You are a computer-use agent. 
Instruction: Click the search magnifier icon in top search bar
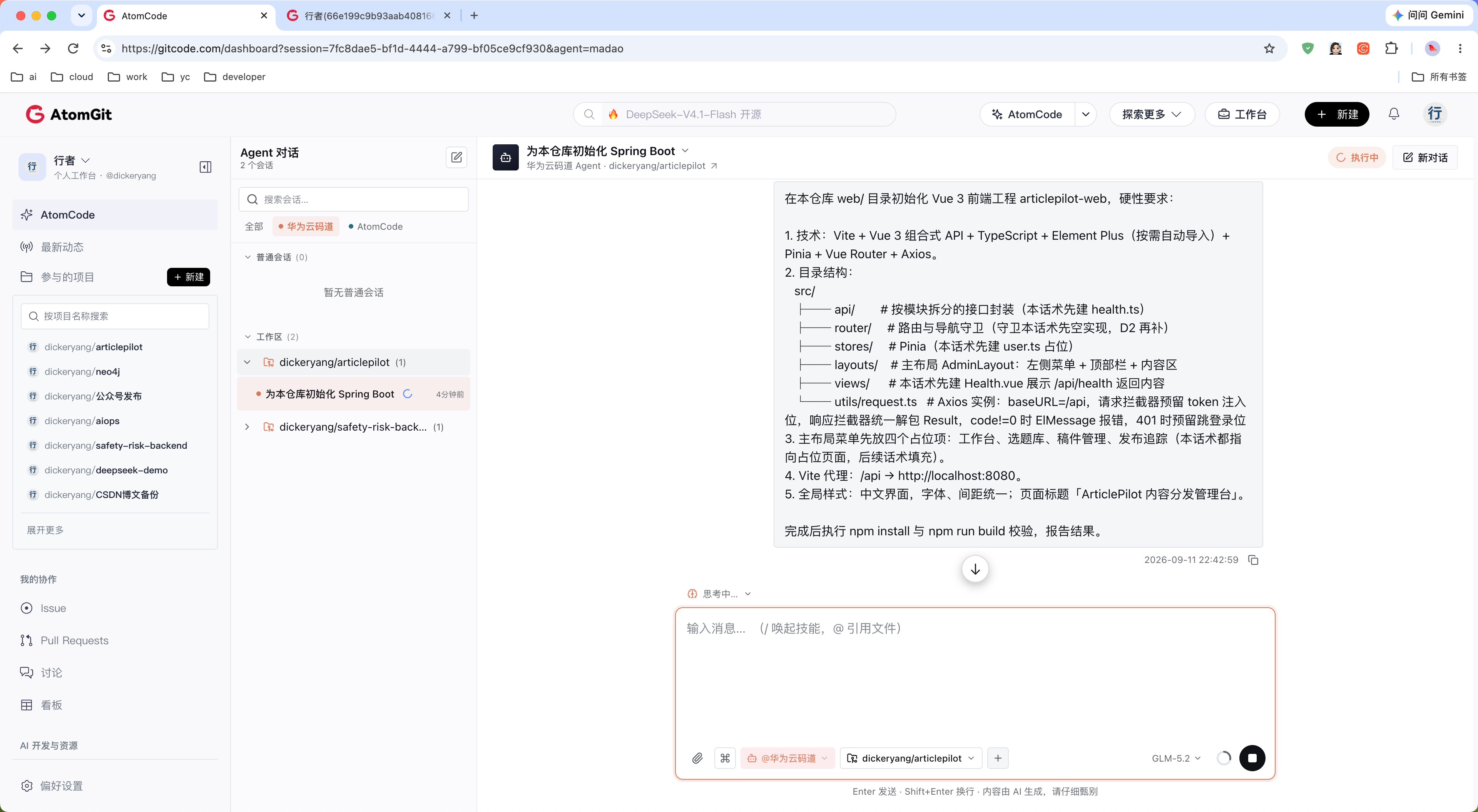click(589, 114)
